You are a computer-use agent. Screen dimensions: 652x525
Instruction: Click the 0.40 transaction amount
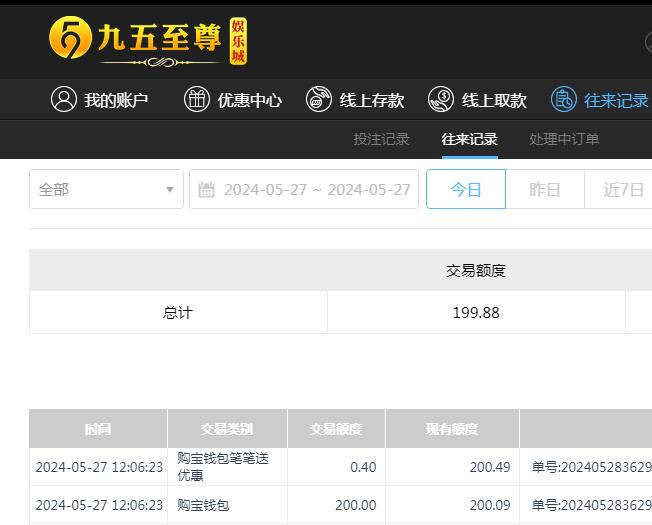click(363, 467)
